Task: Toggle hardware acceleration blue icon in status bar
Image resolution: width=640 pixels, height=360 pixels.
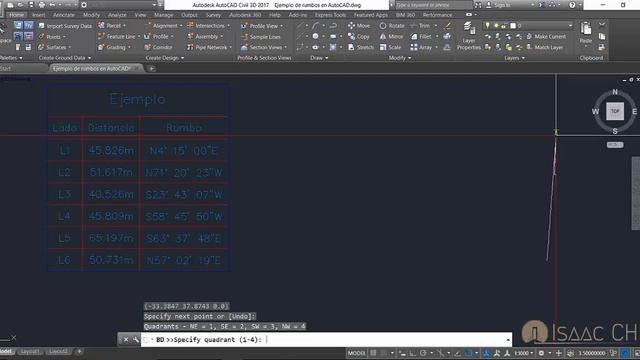Action: coord(625,353)
